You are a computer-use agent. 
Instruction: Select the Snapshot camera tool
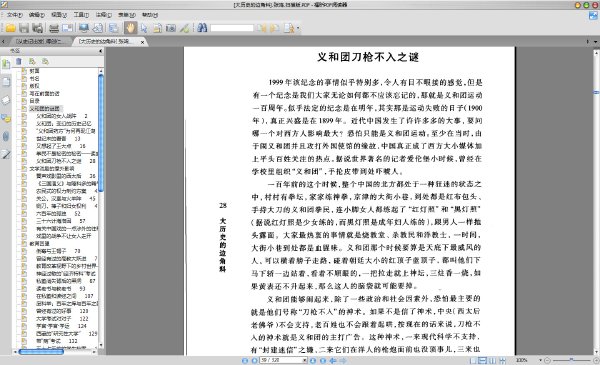171,28
